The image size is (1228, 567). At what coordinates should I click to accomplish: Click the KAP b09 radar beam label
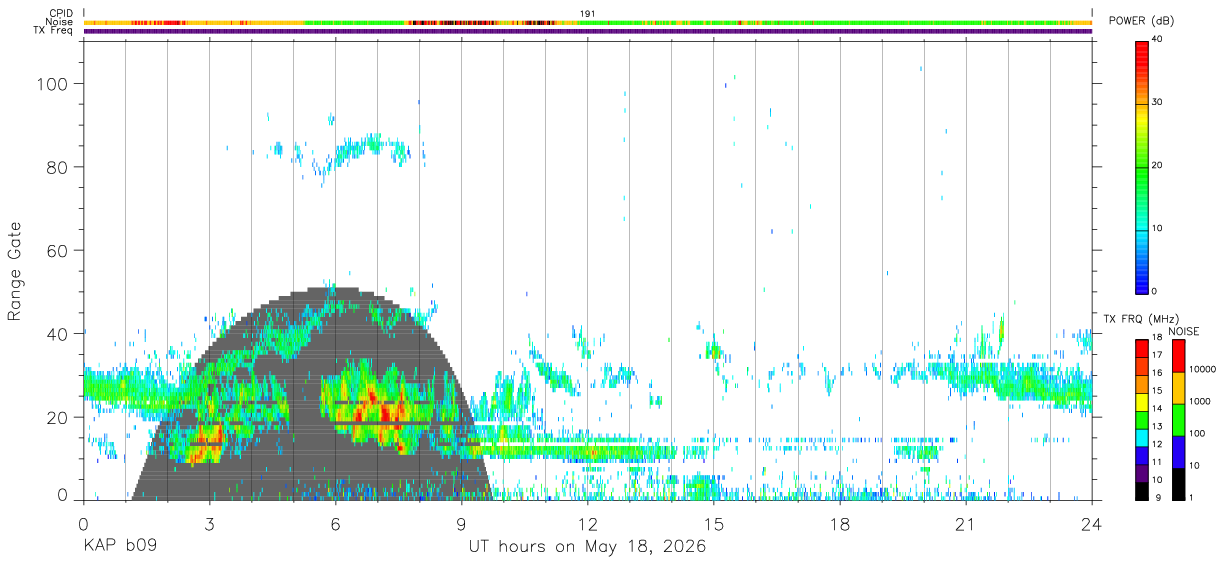pos(118,547)
